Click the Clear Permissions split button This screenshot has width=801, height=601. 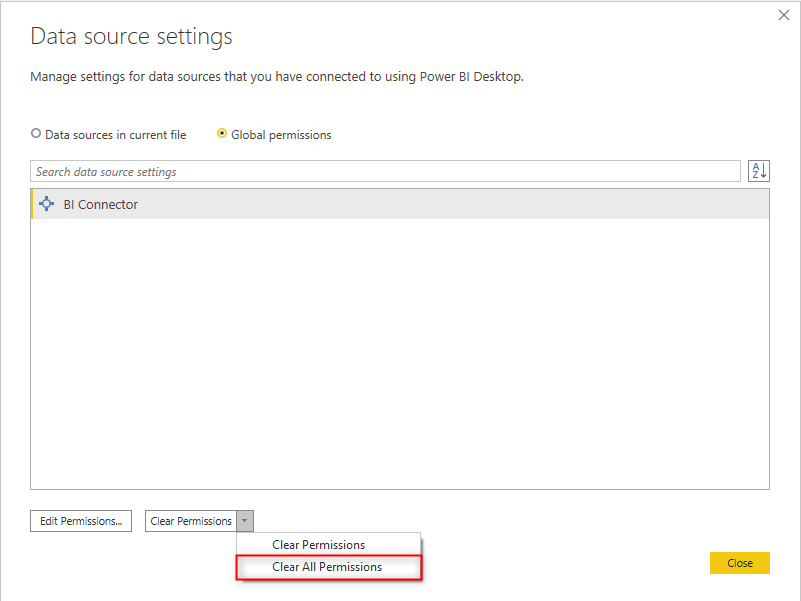[191, 521]
